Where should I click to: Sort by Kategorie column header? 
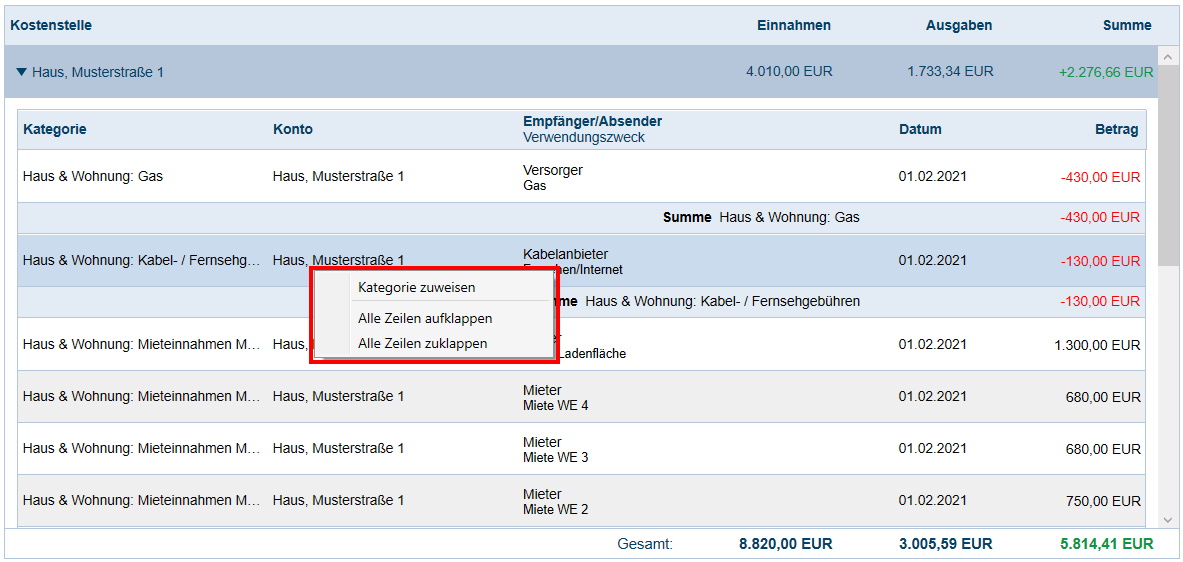(x=55, y=129)
